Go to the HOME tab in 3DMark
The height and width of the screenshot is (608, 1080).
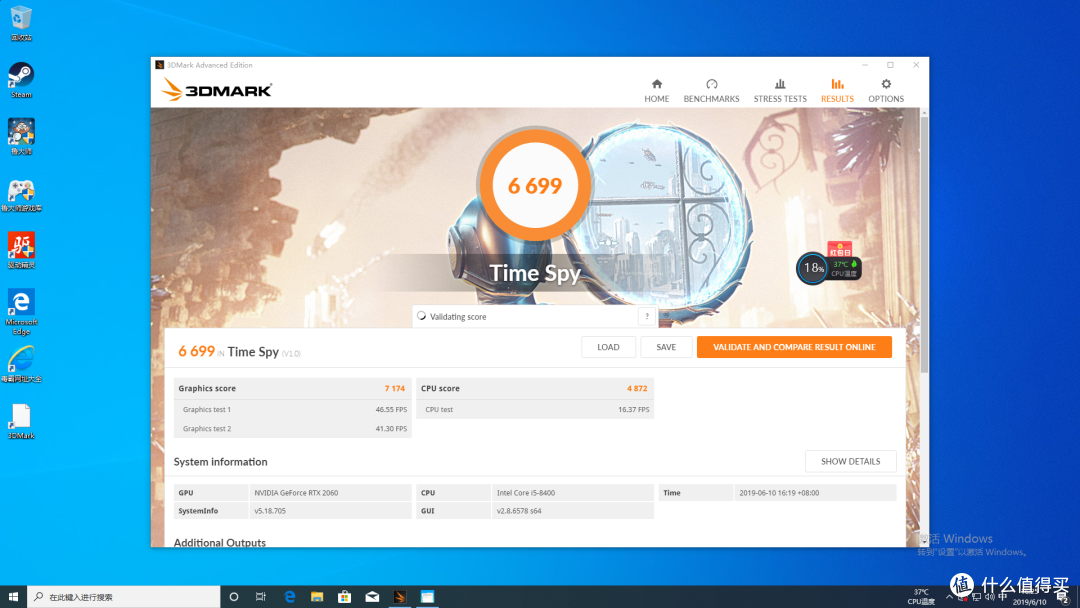coord(656,91)
